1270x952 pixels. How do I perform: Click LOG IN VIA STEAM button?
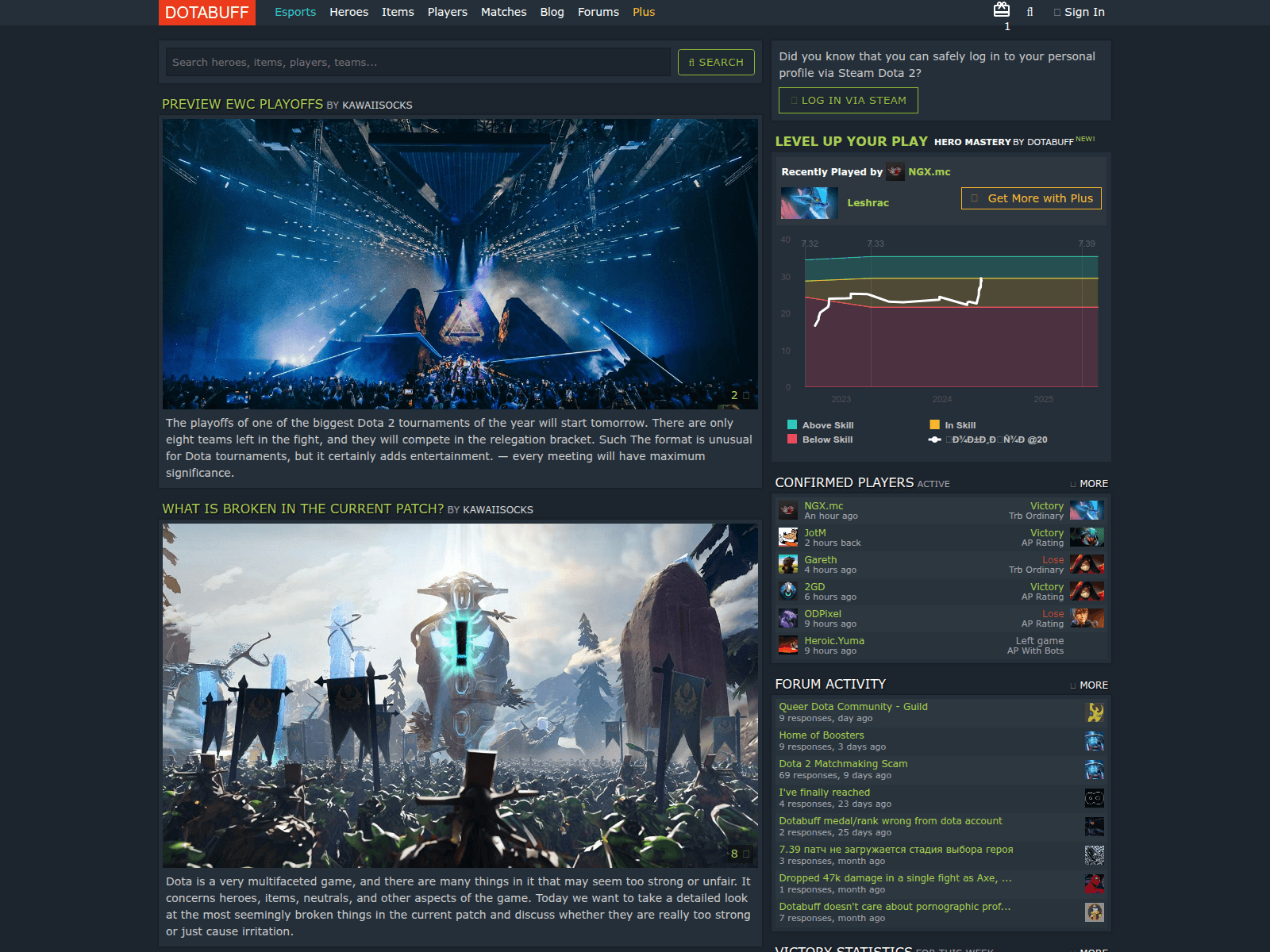tap(849, 101)
